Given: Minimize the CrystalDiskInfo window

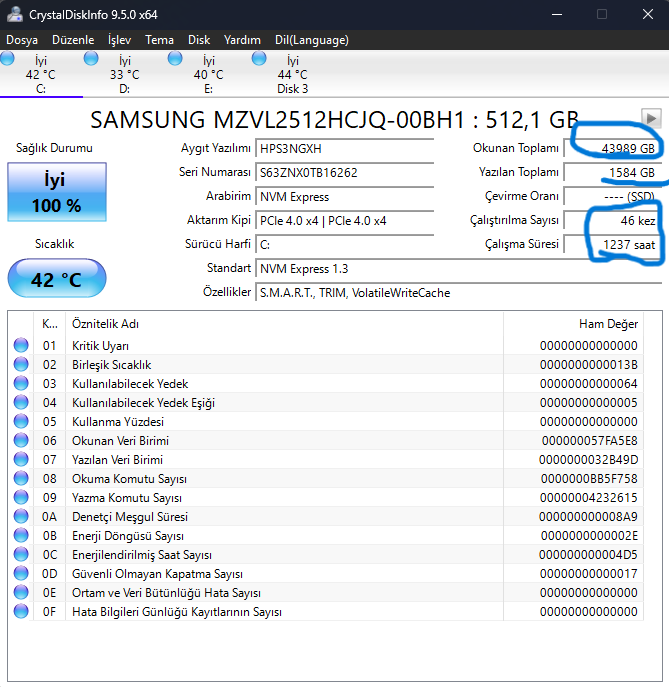Looking at the screenshot, I should [x=557, y=14].
